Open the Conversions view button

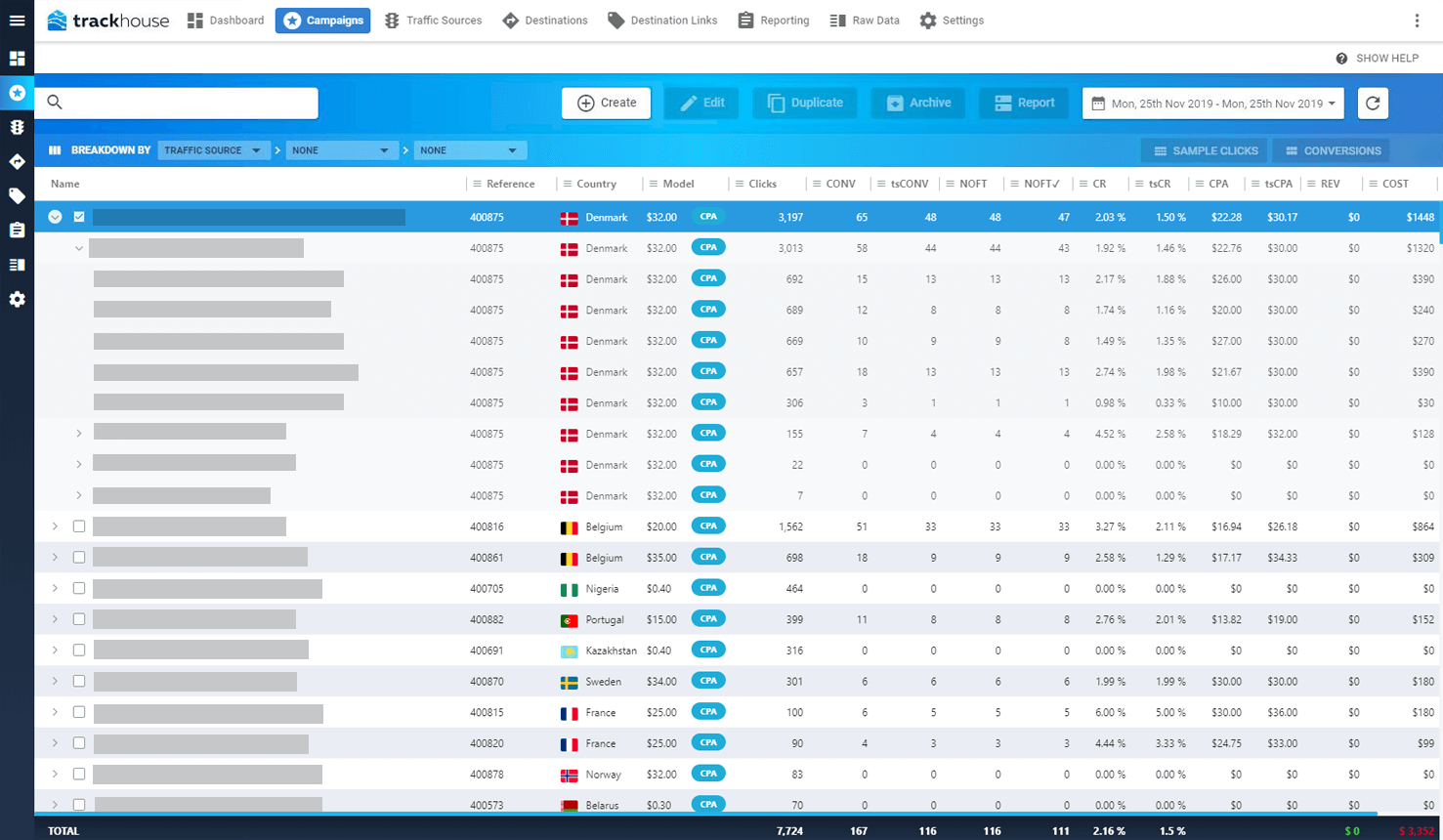tap(1333, 150)
